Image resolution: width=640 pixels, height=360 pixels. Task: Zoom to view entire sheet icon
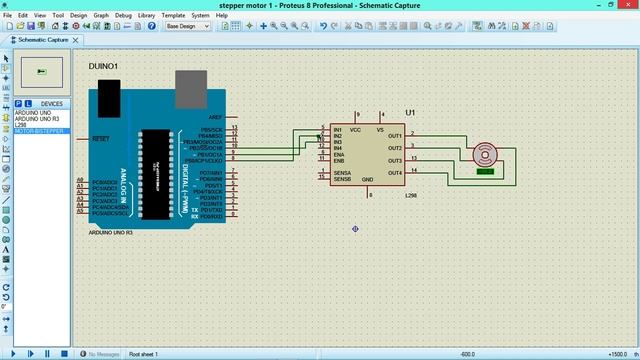click(294, 26)
